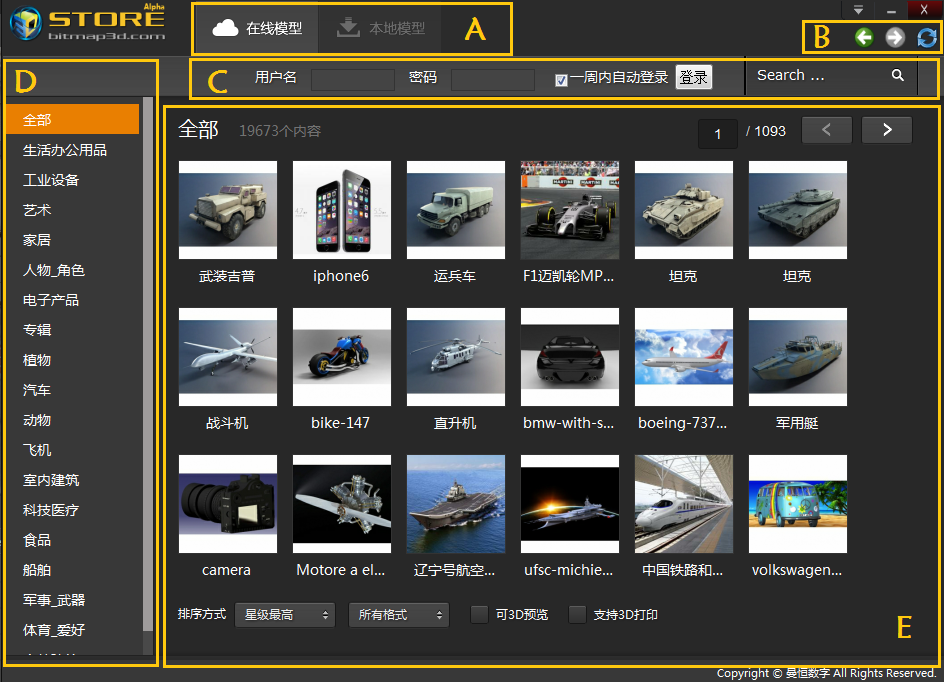Open the 直升机 model thumbnail
This screenshot has height=682, width=944.
pyautogui.click(x=456, y=357)
